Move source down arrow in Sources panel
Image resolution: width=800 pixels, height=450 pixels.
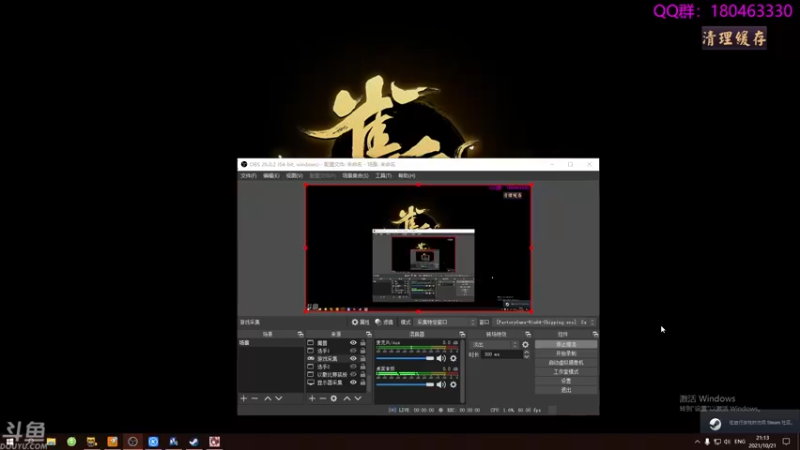(358, 398)
